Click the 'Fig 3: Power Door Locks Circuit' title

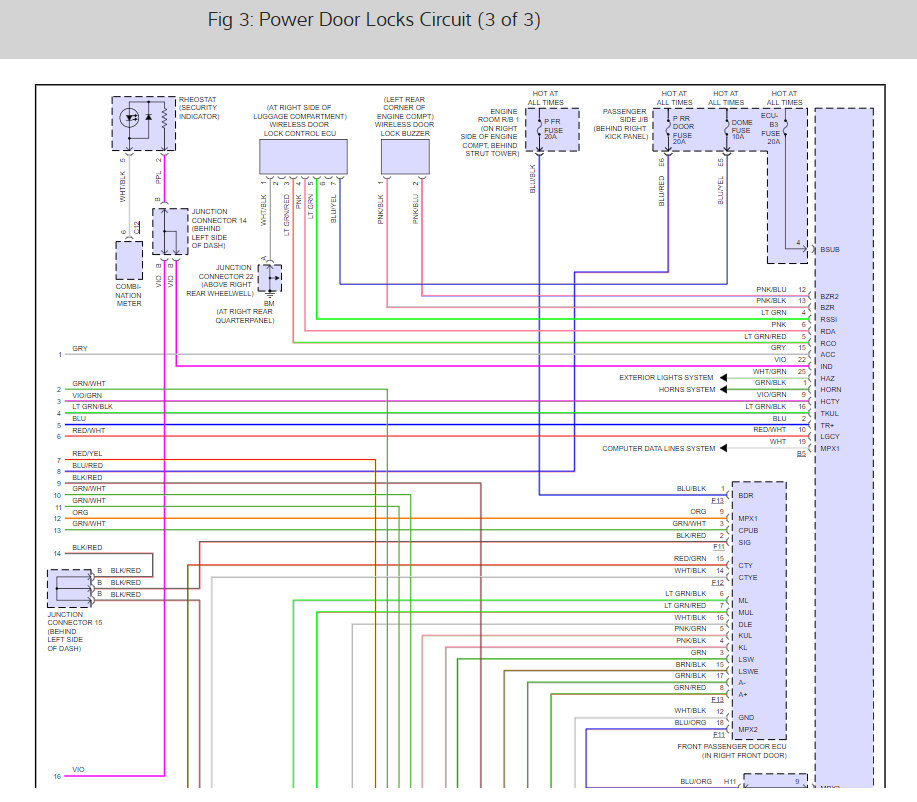point(374,20)
